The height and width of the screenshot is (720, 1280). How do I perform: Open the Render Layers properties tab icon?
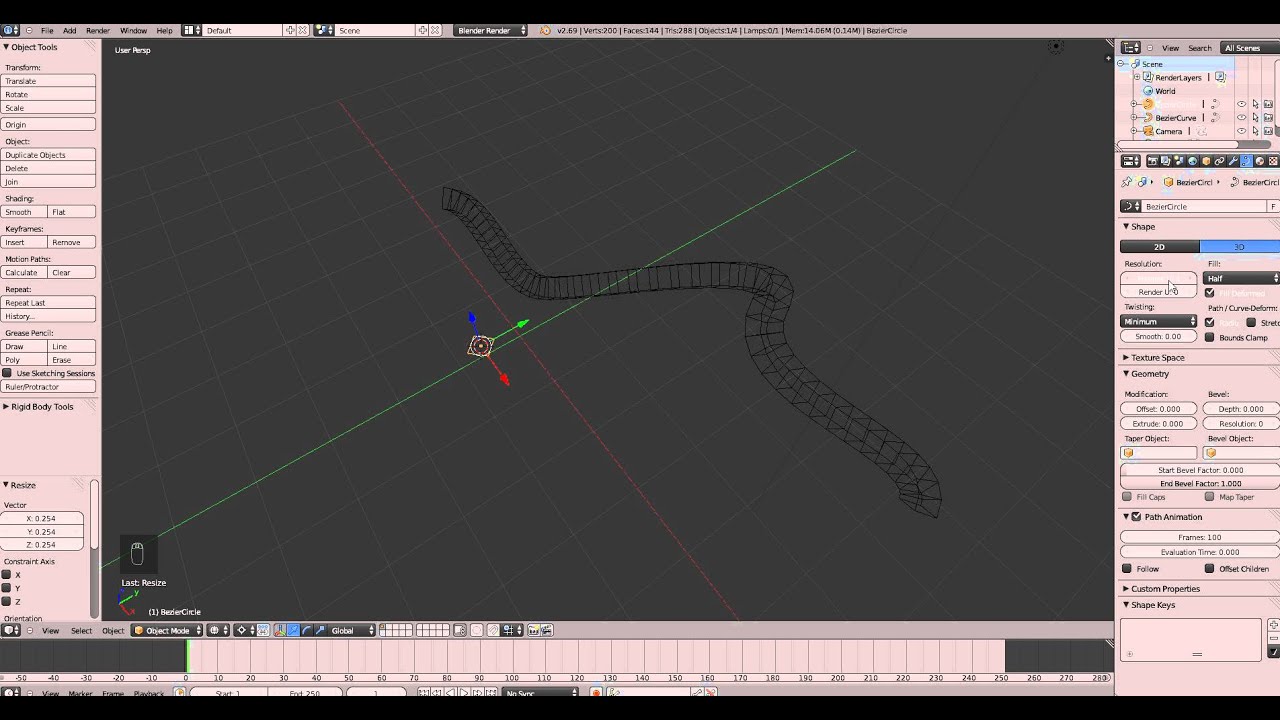tap(1165, 161)
